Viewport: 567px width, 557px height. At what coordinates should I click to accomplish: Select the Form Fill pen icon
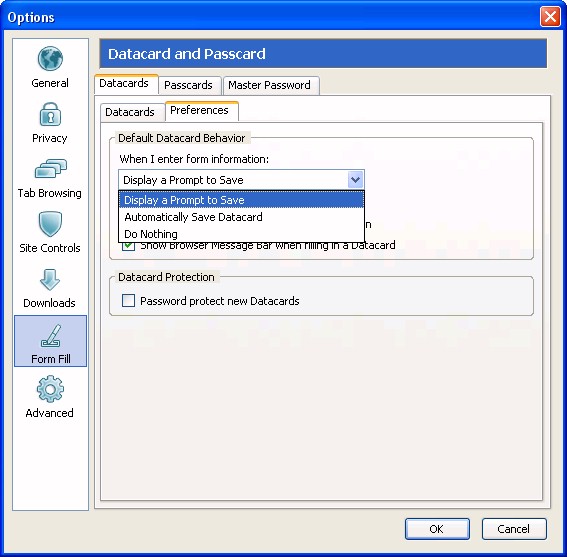tap(51, 336)
